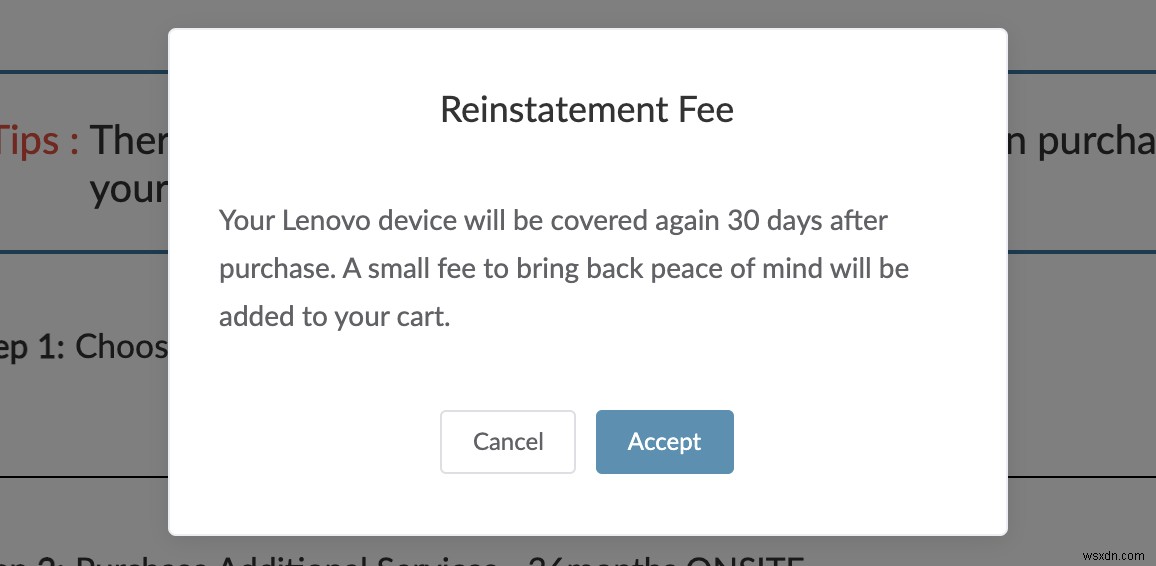Click the word "Lenovo" in the message
The image size is (1156, 566).
[x=326, y=220]
